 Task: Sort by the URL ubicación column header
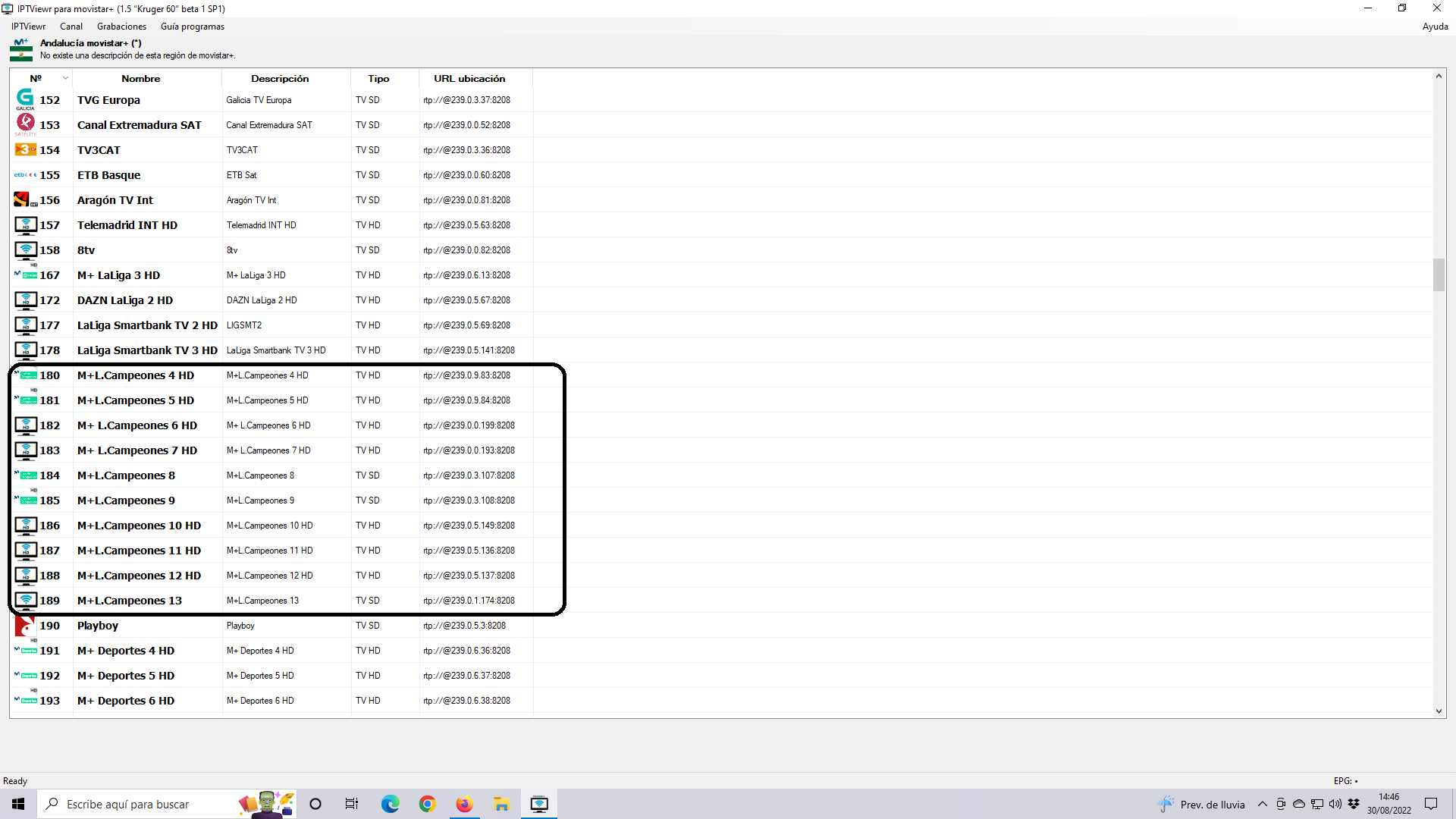pyautogui.click(x=475, y=78)
